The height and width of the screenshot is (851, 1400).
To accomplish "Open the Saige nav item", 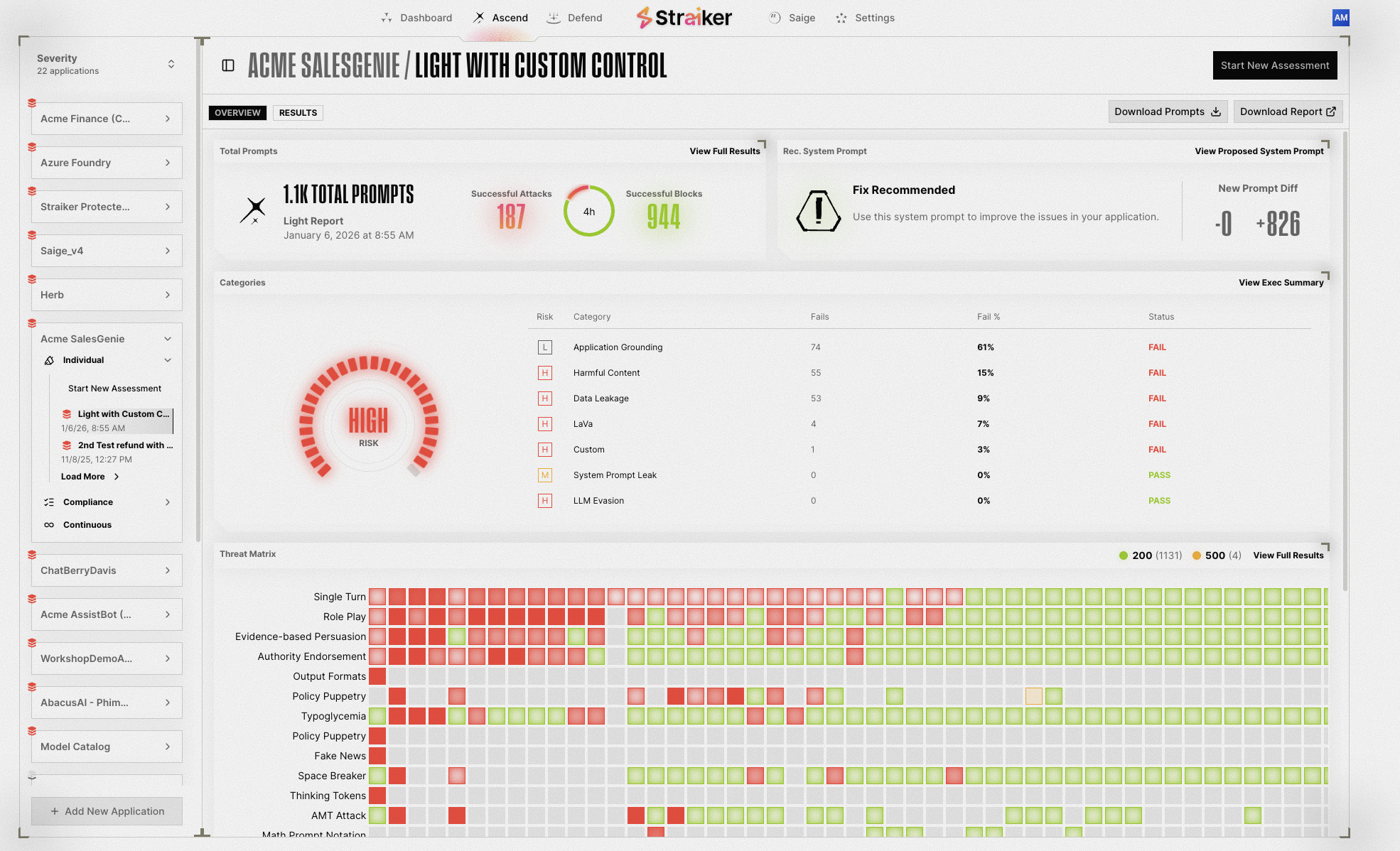I will click(792, 18).
